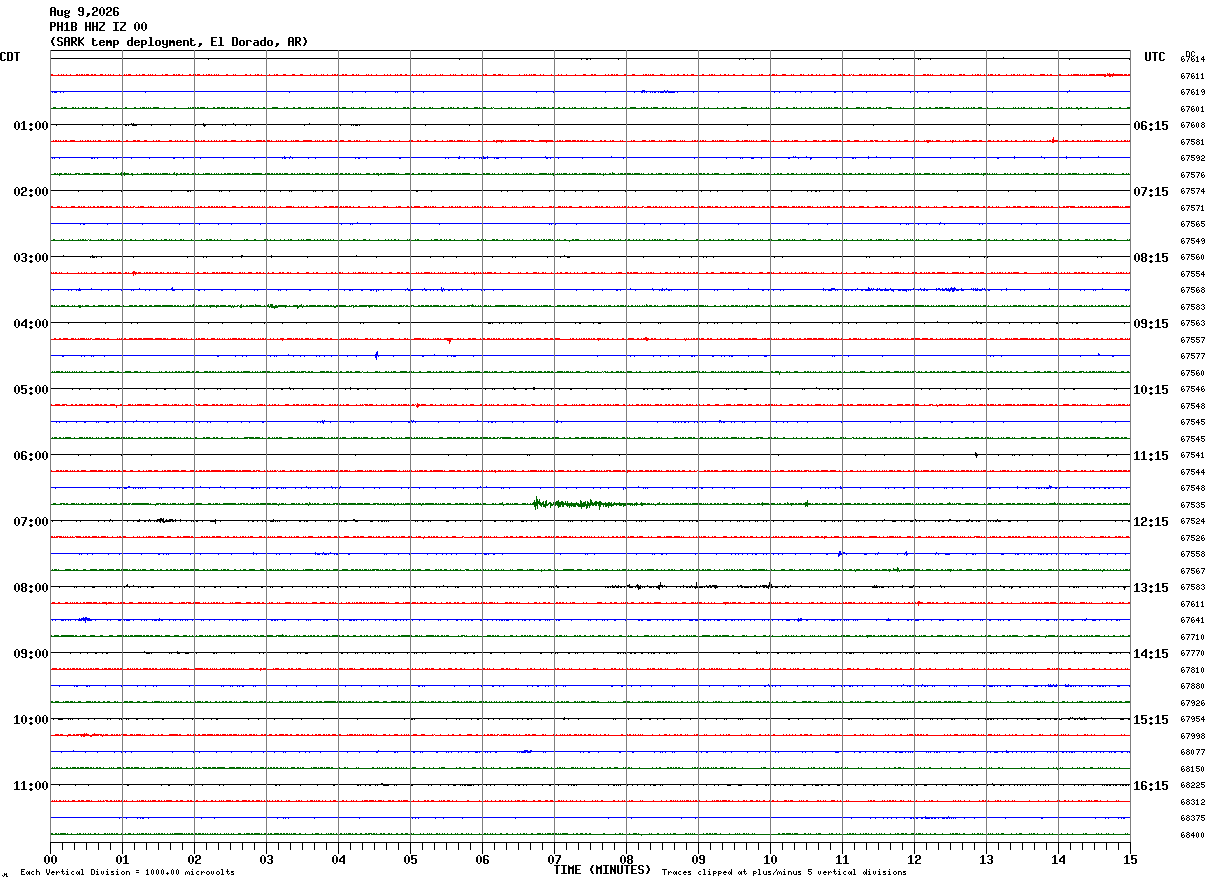Select the 15 minute axis tick label
Screen dimensions: 1210x886
coord(1130,860)
